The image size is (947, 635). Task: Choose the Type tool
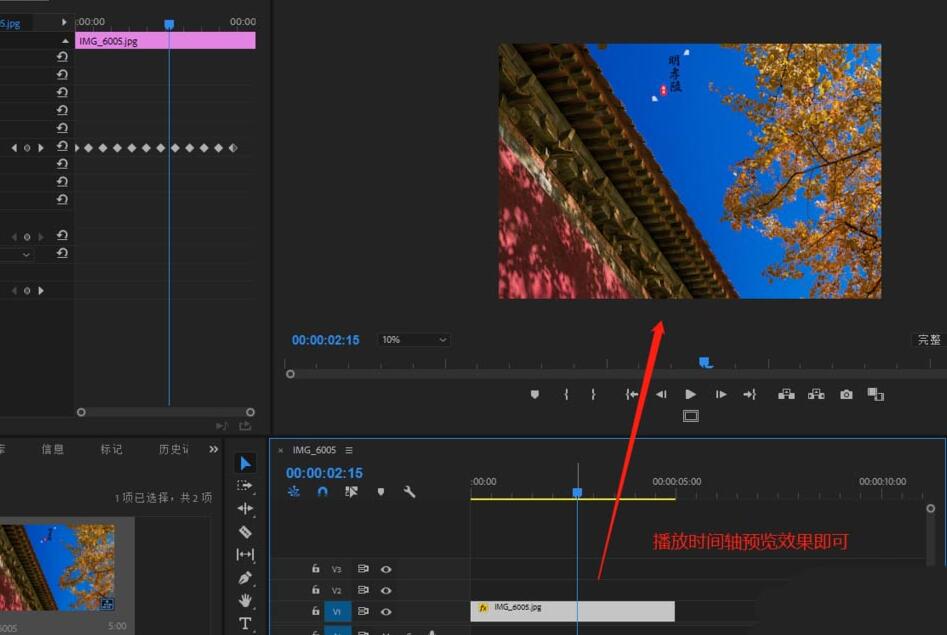point(244,624)
